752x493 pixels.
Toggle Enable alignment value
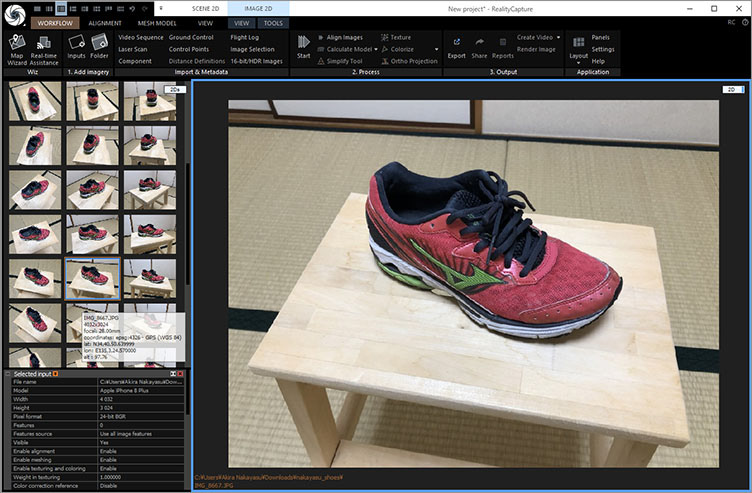tap(141, 451)
